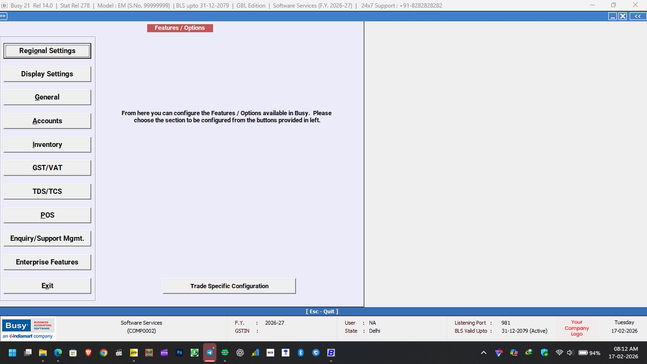Configure TDS/TCS options
647x364 pixels.
47,191
